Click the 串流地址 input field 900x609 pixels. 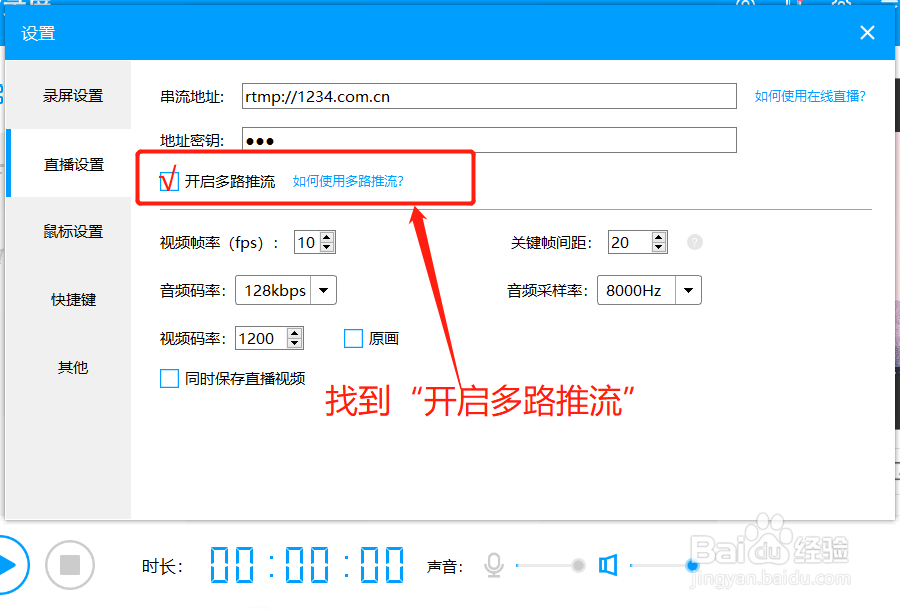pos(490,96)
